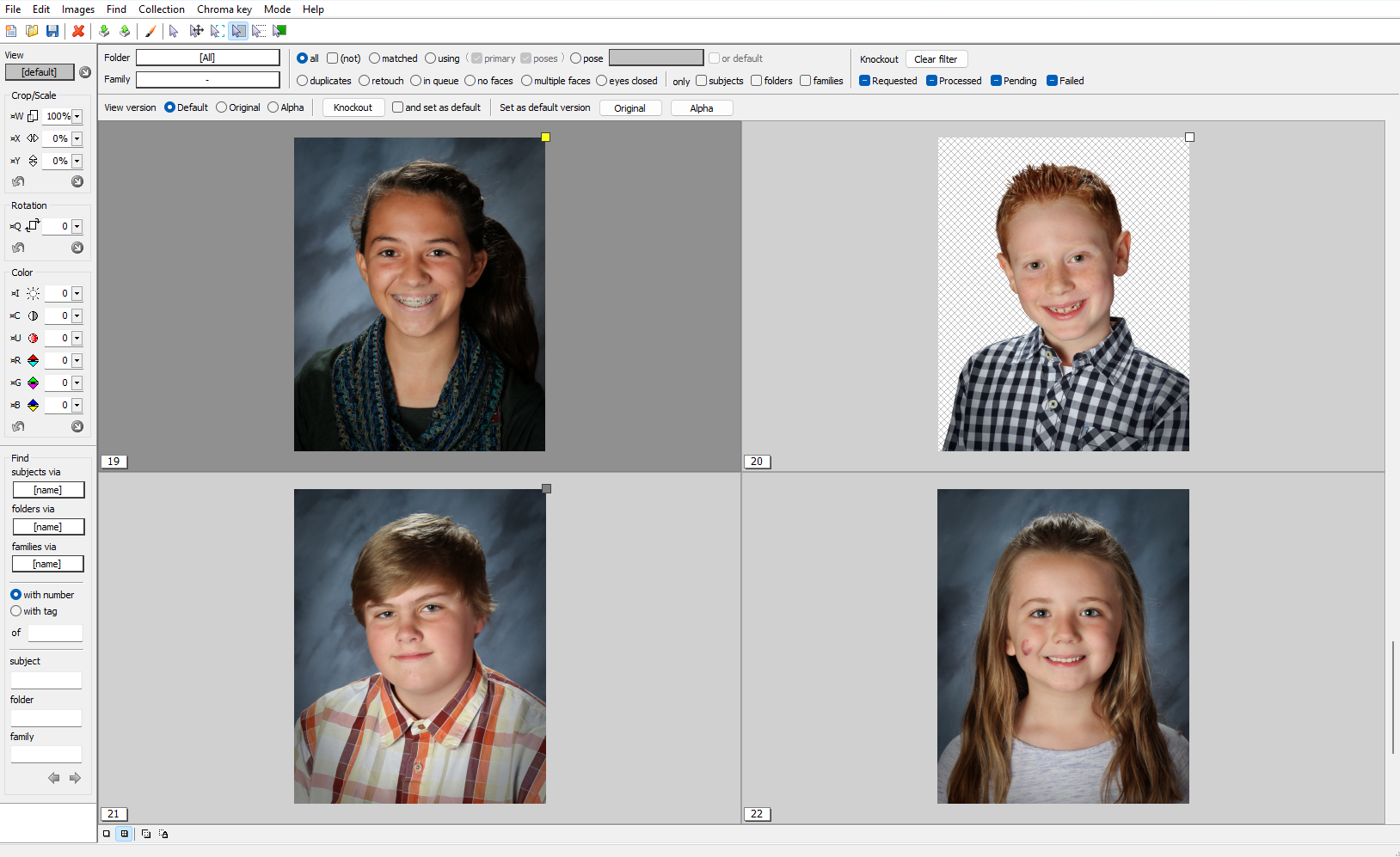Select the multi-image grid view icon
1400x857 pixels.
click(125, 834)
